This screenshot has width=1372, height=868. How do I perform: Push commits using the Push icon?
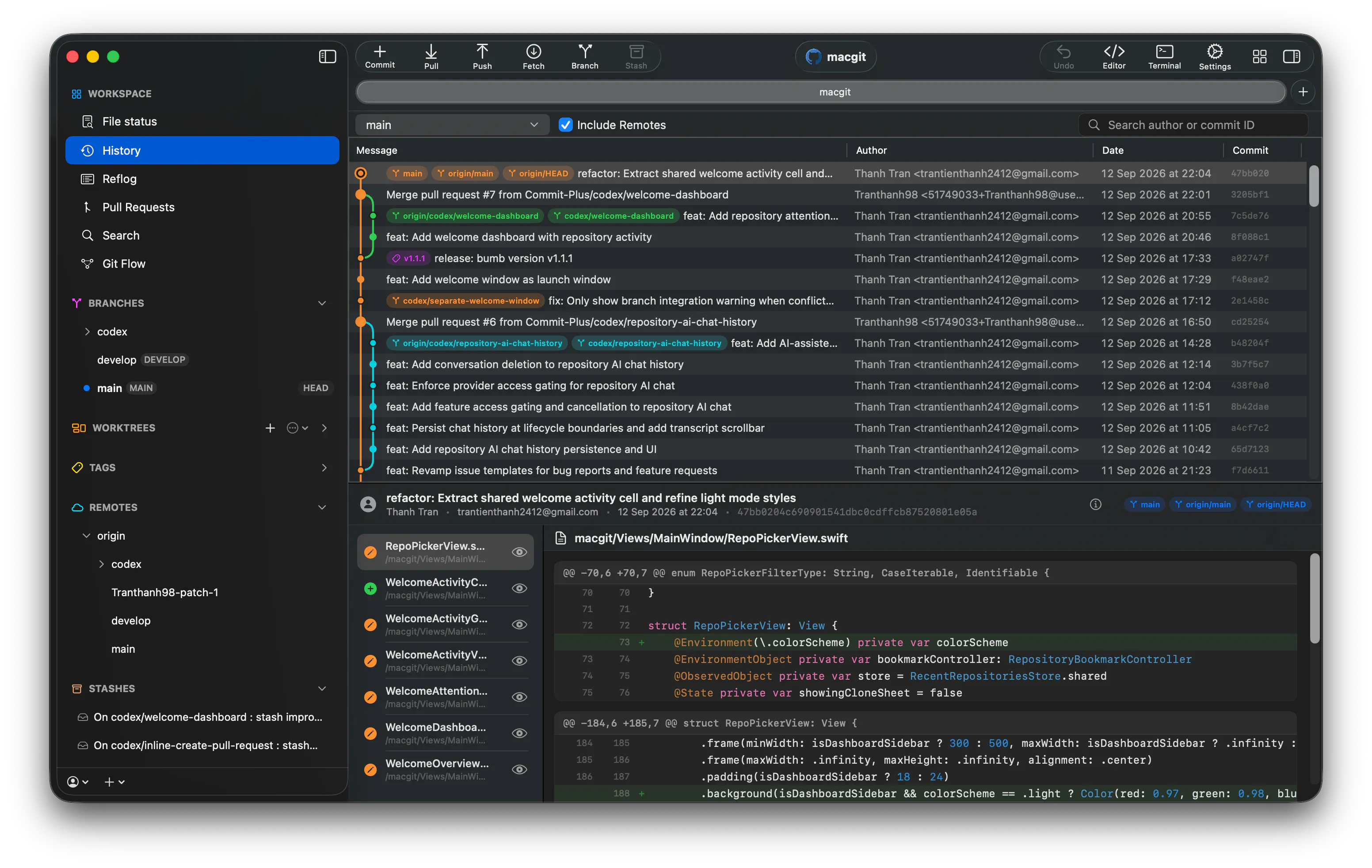click(x=482, y=57)
